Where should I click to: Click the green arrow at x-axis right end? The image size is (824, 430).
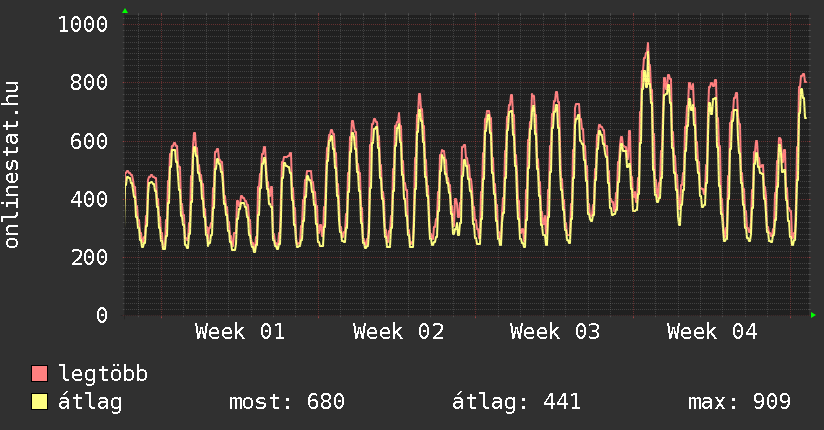click(x=814, y=315)
